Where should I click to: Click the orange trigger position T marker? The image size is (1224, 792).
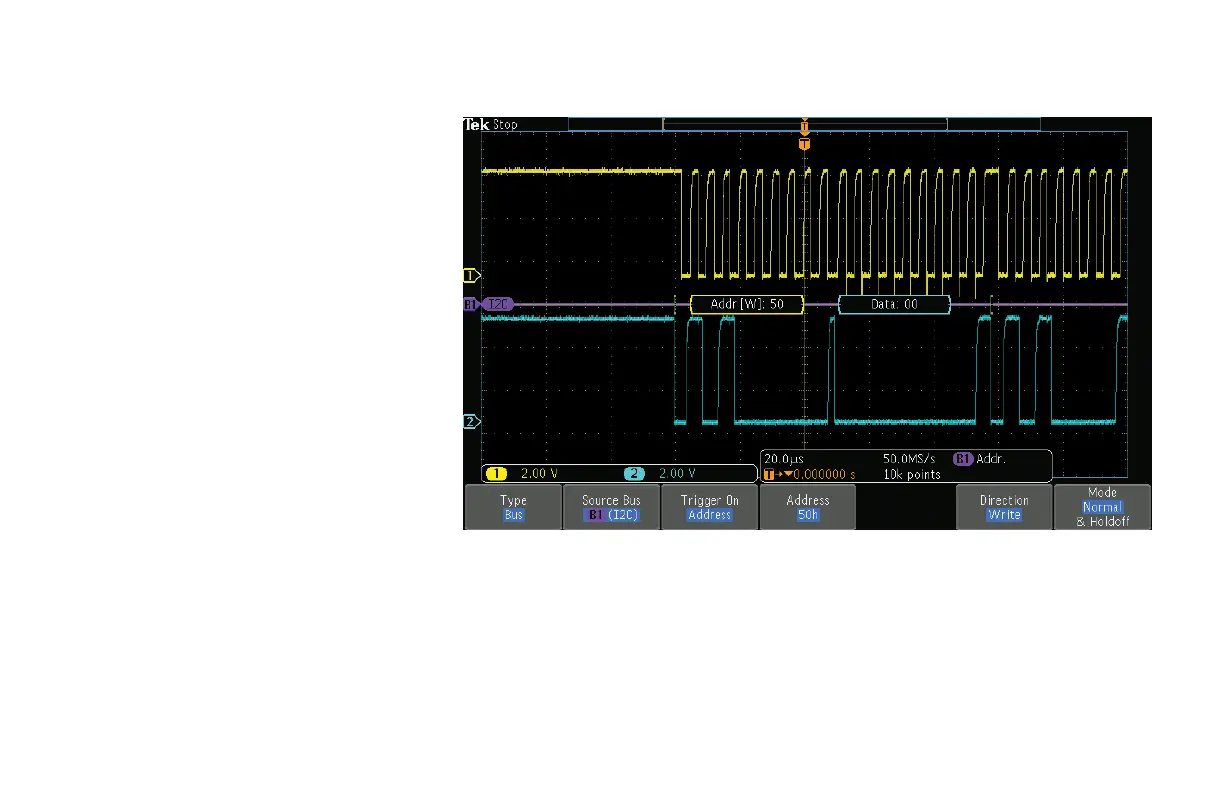804,144
